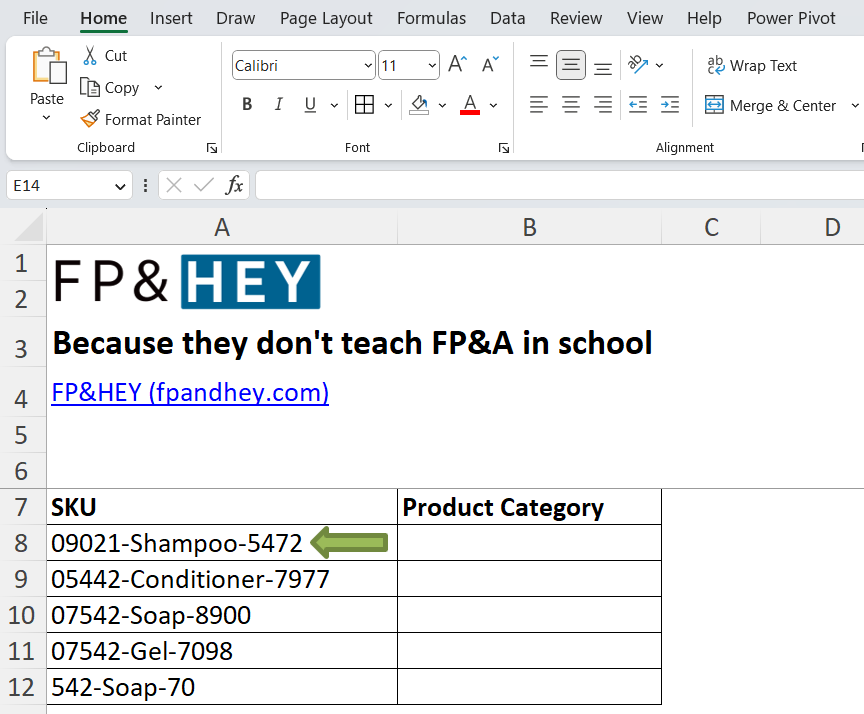The width and height of the screenshot is (864, 714).
Task: Expand the Merge & Center arrow
Action: tap(855, 105)
